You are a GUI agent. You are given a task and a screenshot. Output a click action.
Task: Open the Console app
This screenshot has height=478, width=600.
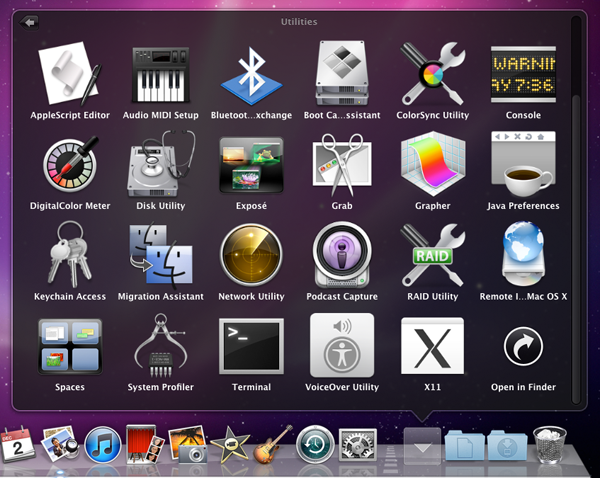(x=523, y=75)
